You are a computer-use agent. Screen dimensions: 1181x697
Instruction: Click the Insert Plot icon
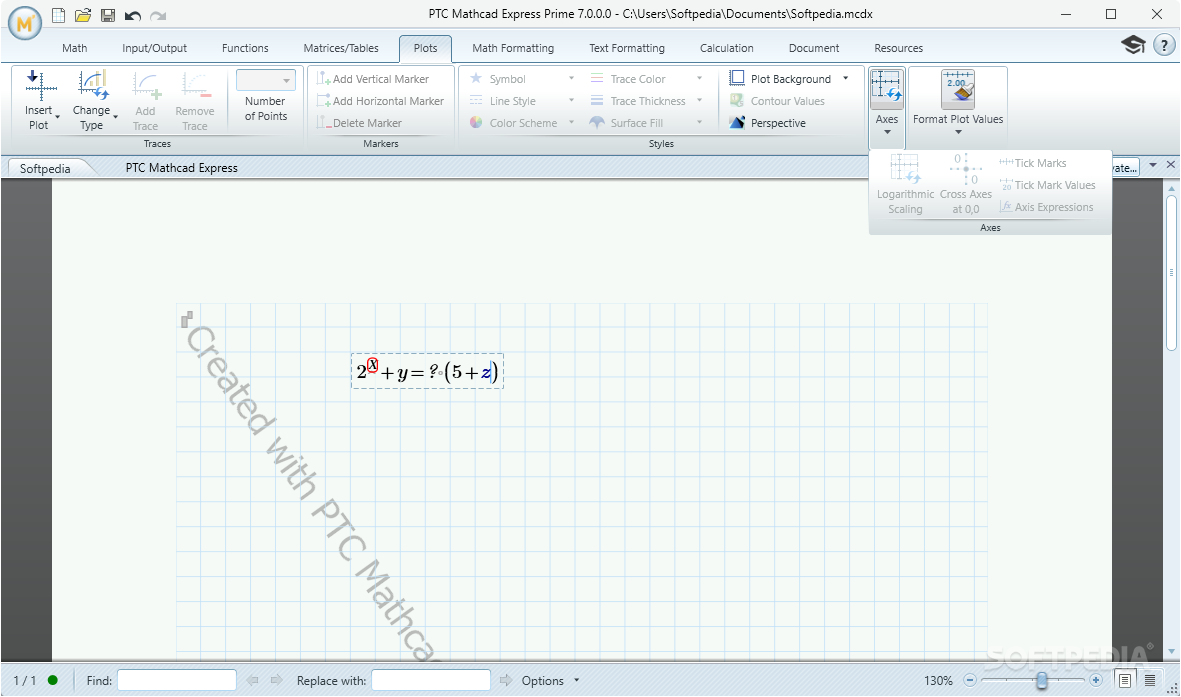click(x=41, y=84)
